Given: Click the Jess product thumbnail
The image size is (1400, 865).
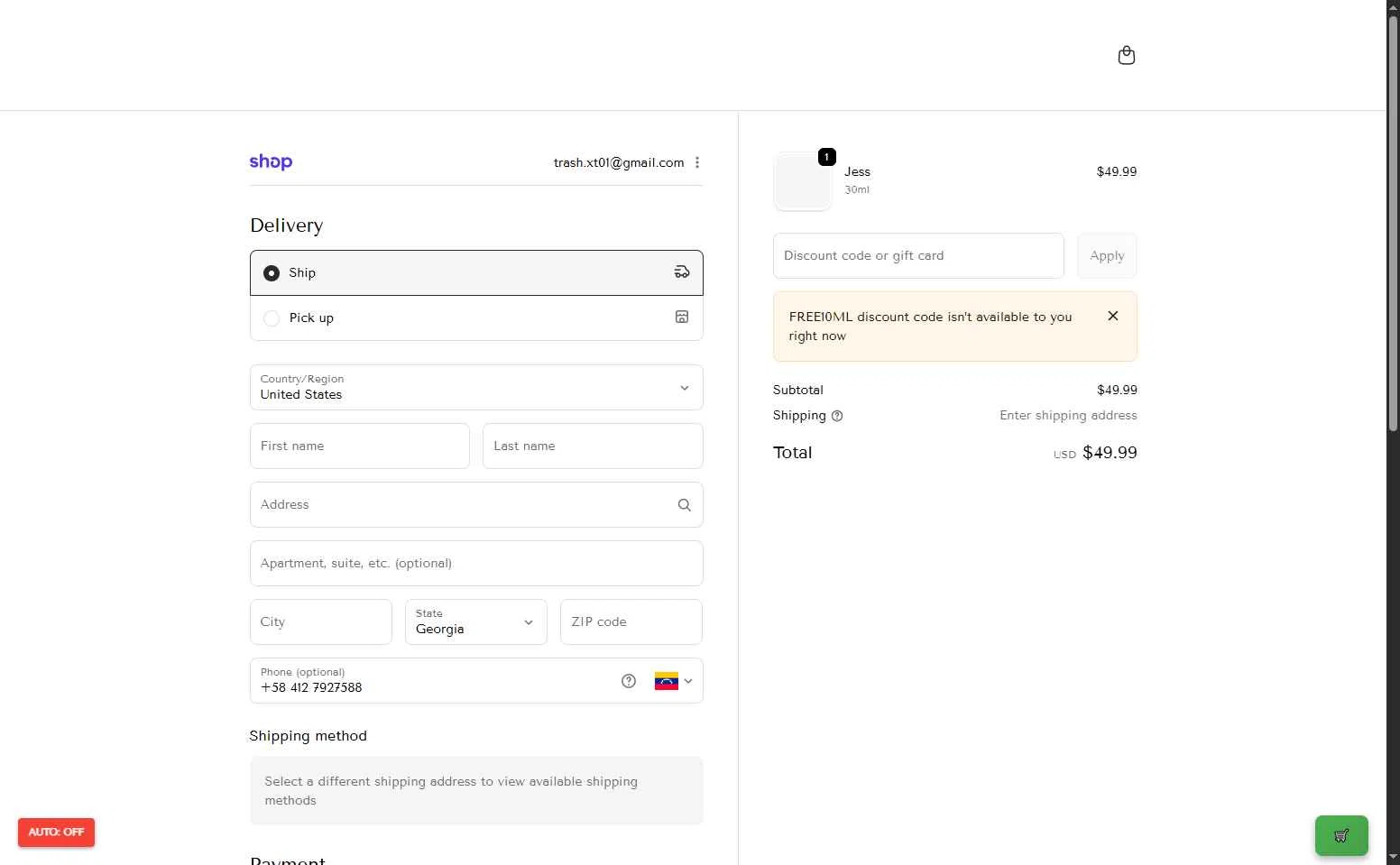Looking at the screenshot, I should (x=803, y=181).
